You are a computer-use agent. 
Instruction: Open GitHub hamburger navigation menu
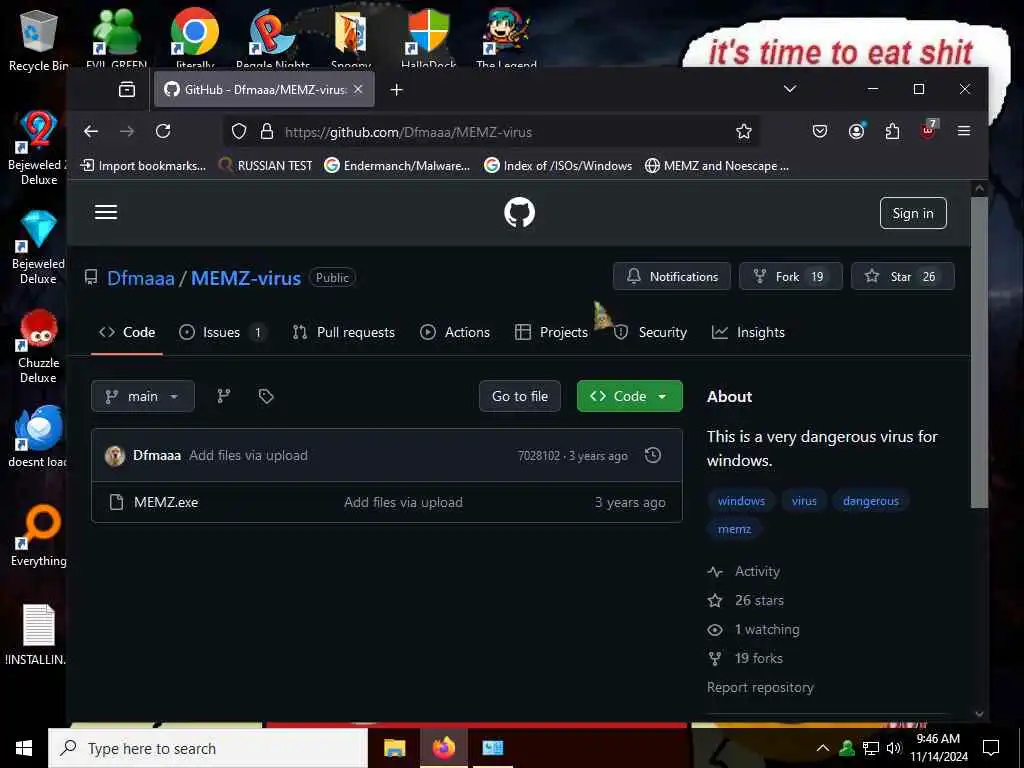pyautogui.click(x=106, y=212)
